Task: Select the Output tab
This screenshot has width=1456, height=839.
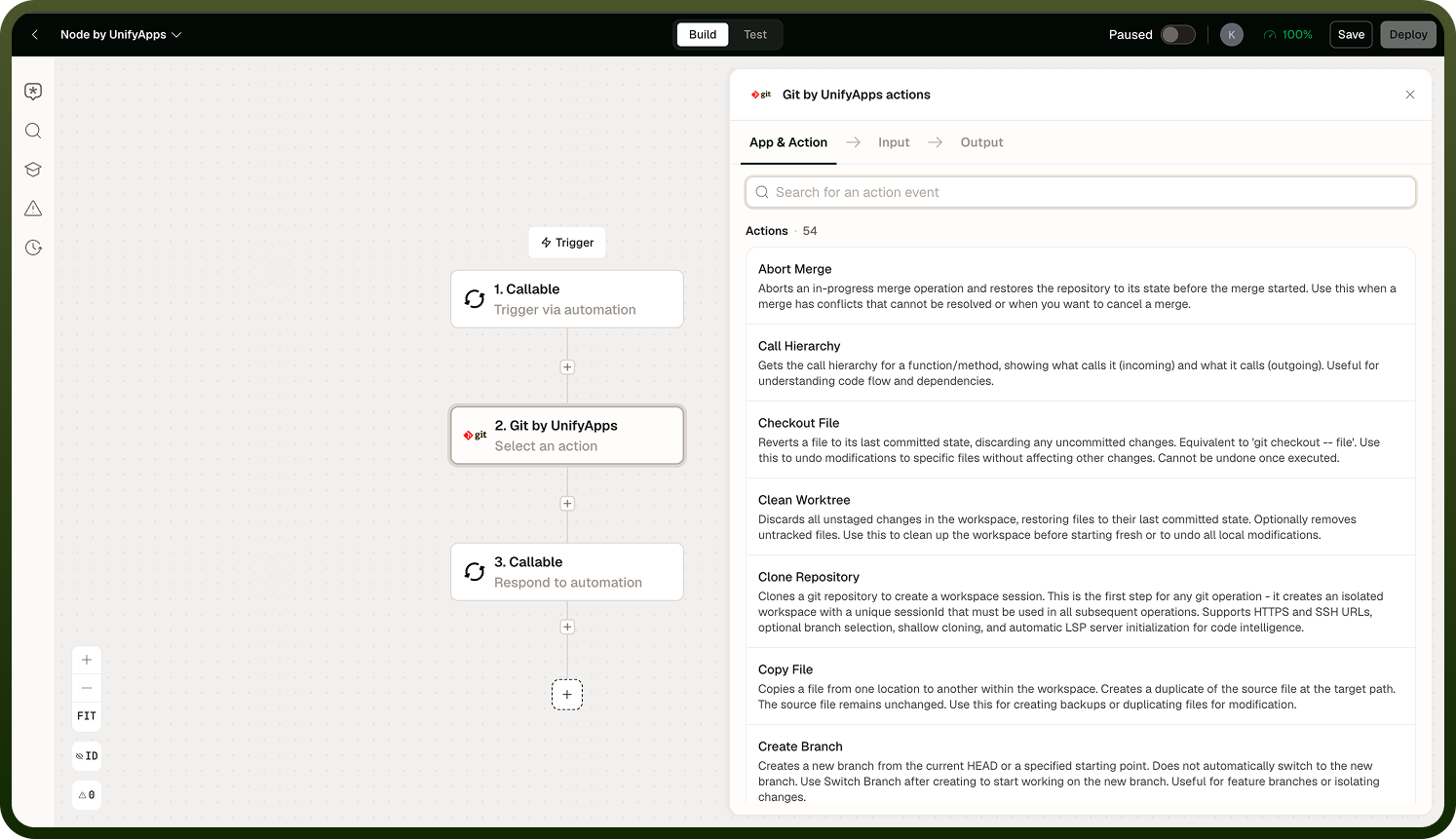Action: (x=981, y=142)
